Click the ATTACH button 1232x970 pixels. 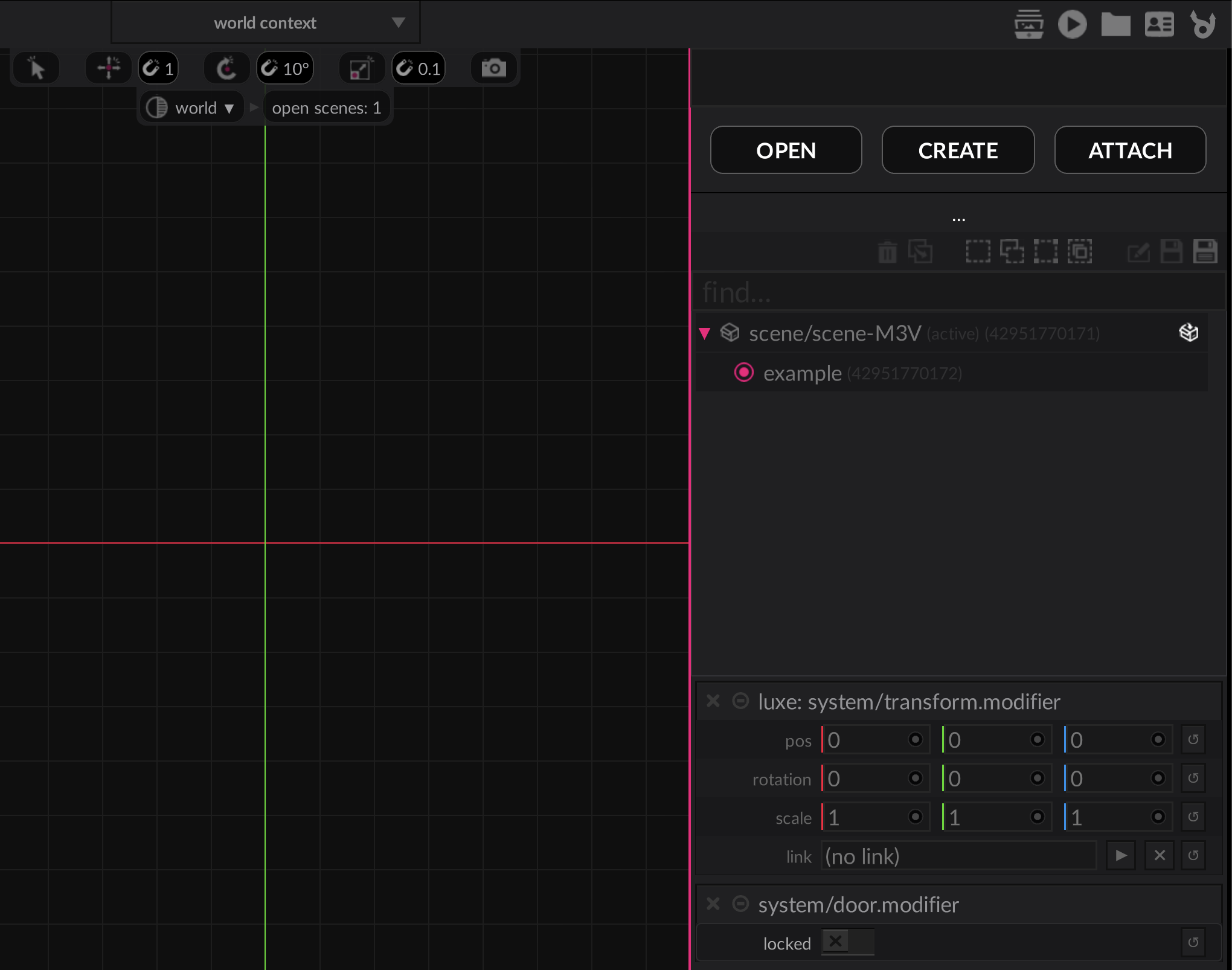[1130, 150]
